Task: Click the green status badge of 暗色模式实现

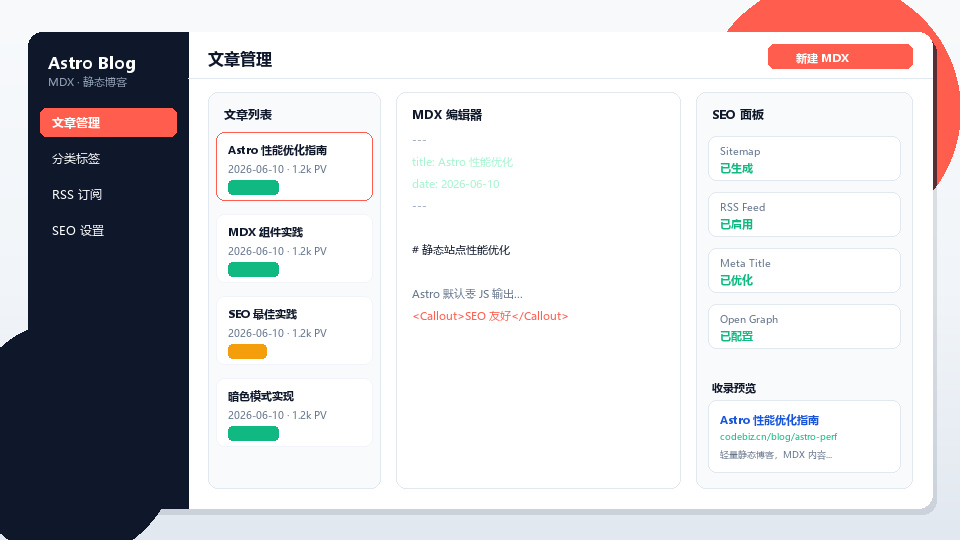Action: tap(253, 433)
